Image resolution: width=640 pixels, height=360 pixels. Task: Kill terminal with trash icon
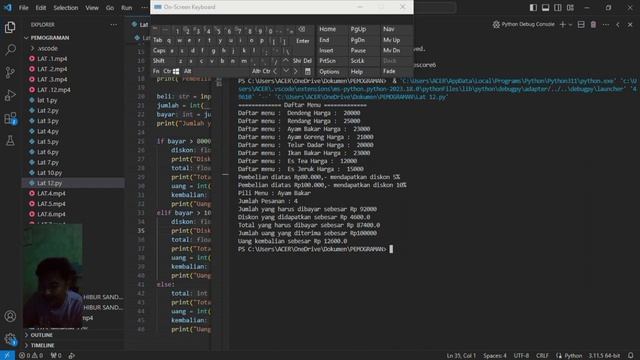[x=593, y=24]
